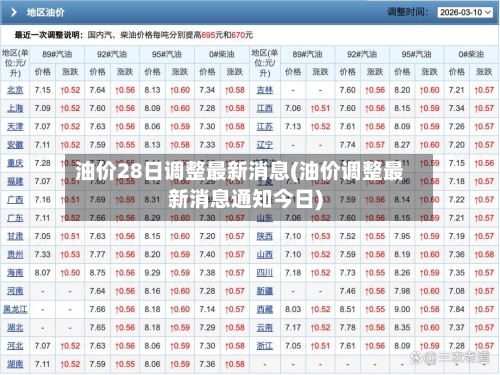This screenshot has height=375, width=500.
Task: Open the 重庆 region link
Action: click(15, 163)
